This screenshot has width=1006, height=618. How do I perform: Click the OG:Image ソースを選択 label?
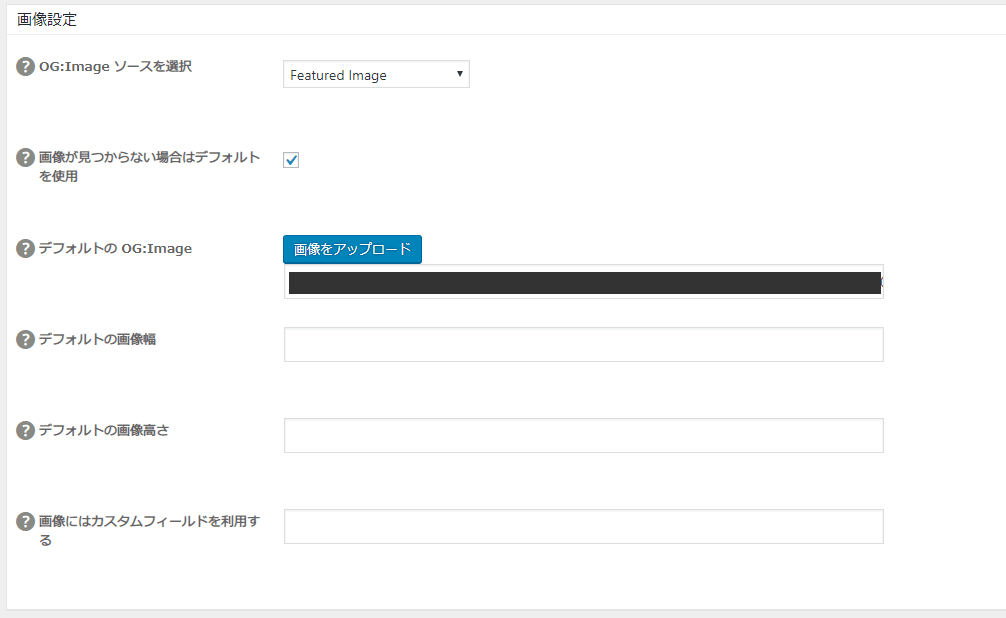(114, 67)
